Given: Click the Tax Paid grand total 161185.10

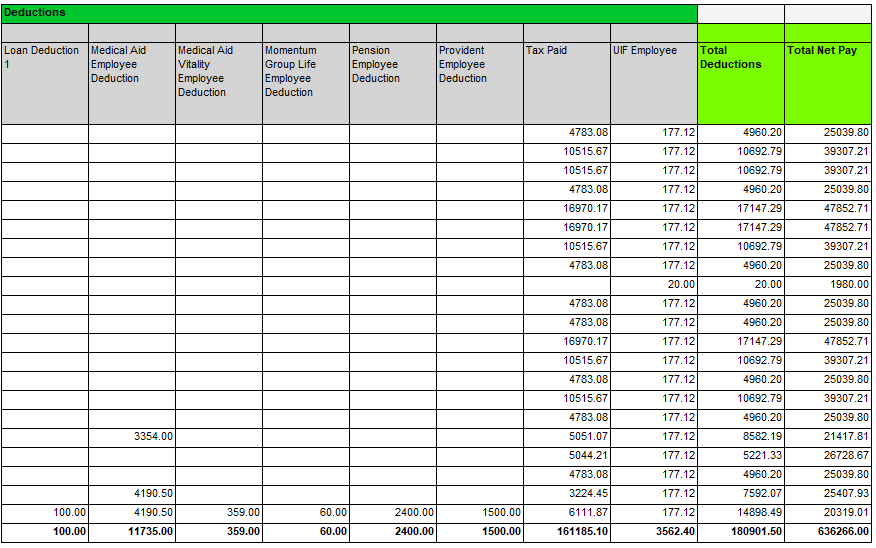Looking at the screenshot, I should [x=566, y=532].
